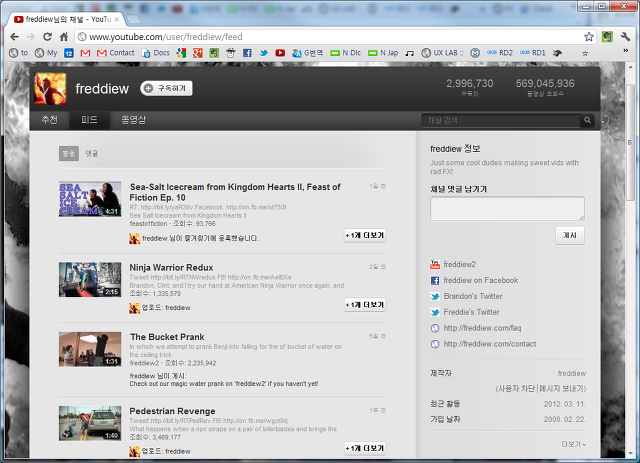Image resolution: width=640 pixels, height=463 pixels.
Task: Switch to the videos tab (동영상)
Action: (133, 120)
